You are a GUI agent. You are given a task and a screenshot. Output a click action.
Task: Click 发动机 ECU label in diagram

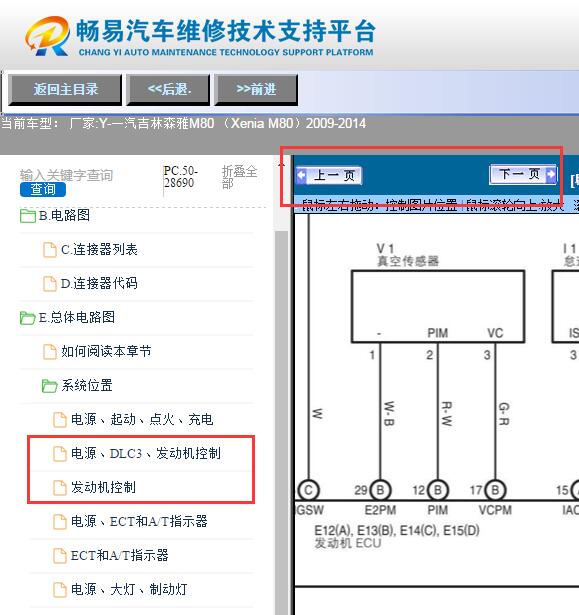[x=348, y=544]
